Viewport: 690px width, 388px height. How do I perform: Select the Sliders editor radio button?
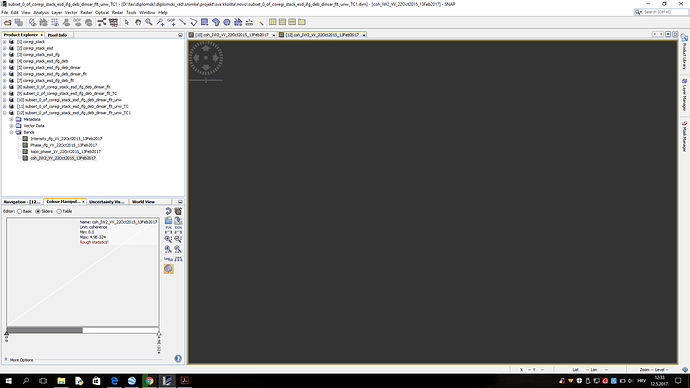38,212
